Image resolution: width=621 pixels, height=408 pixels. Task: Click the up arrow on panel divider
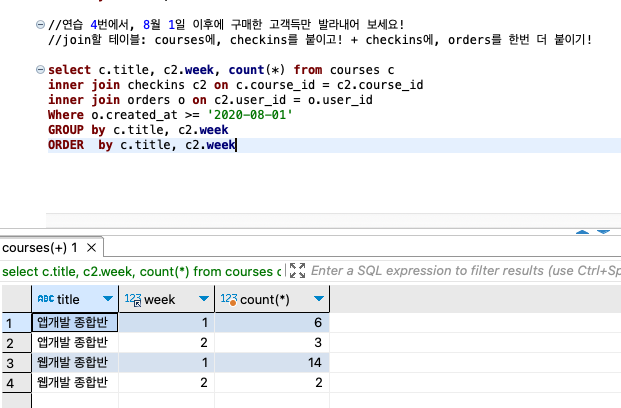pos(582,232)
